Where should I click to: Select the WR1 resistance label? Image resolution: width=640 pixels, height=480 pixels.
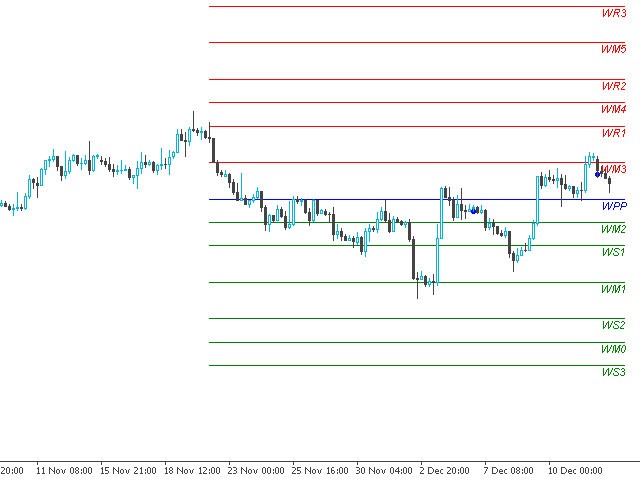click(614, 133)
